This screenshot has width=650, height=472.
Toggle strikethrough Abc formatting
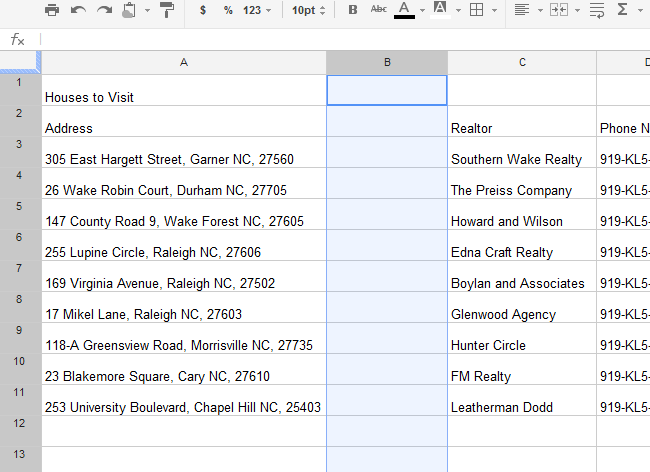point(378,9)
